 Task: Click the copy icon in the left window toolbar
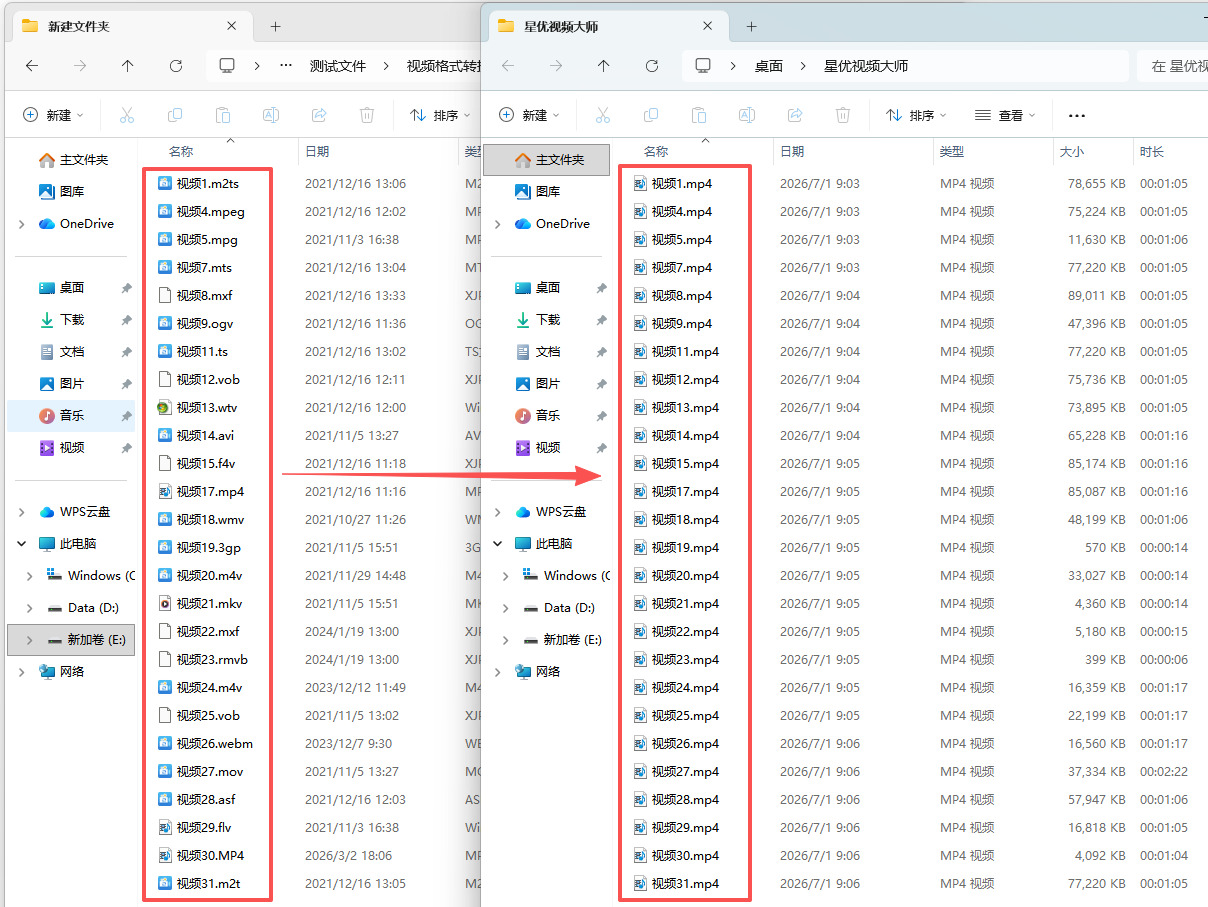coord(175,115)
